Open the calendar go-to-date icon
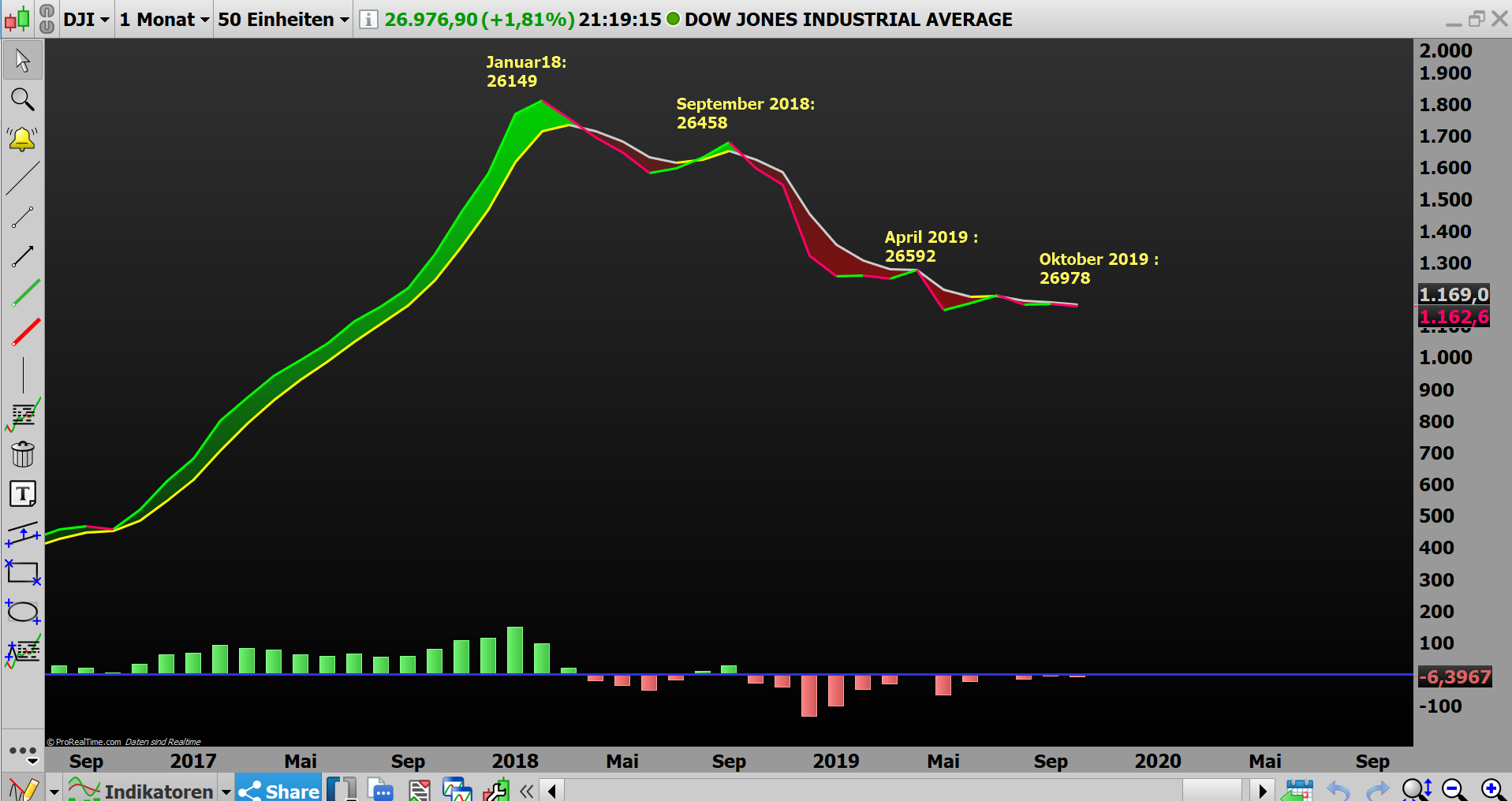Viewport: 1512px width, 801px height. [1298, 789]
